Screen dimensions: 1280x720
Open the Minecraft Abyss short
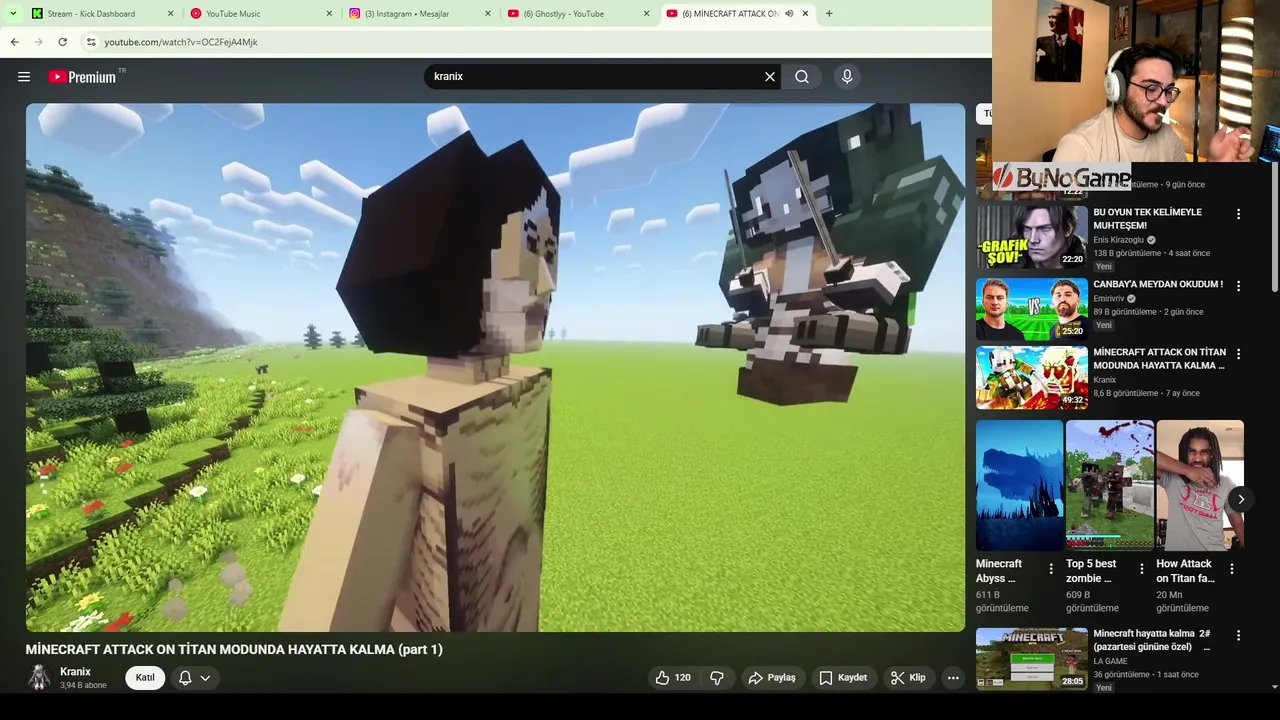pos(1019,485)
